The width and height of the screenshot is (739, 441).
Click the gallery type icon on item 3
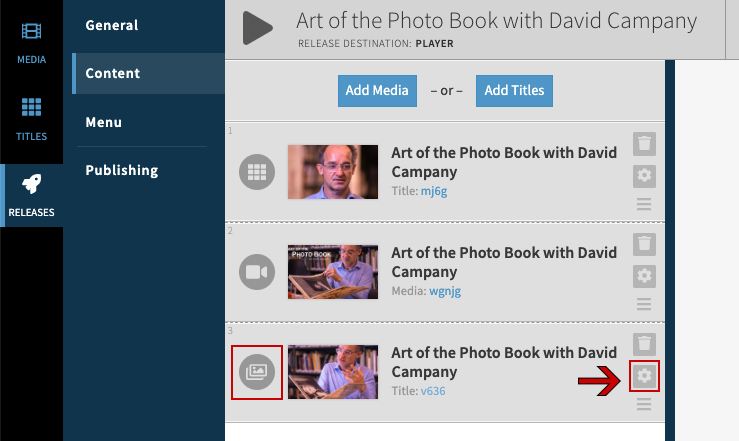257,372
